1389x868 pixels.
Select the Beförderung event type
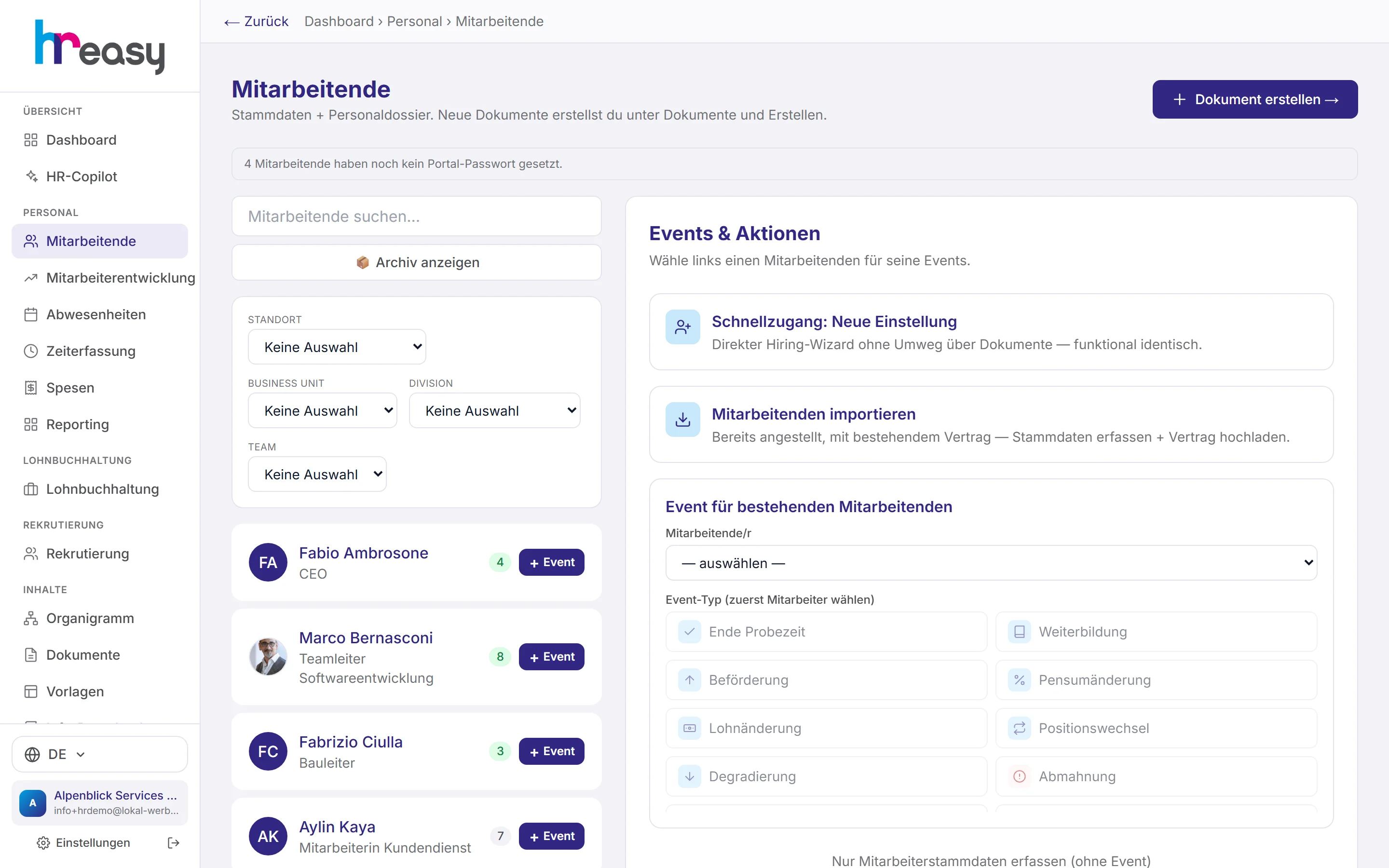pyautogui.click(x=827, y=680)
